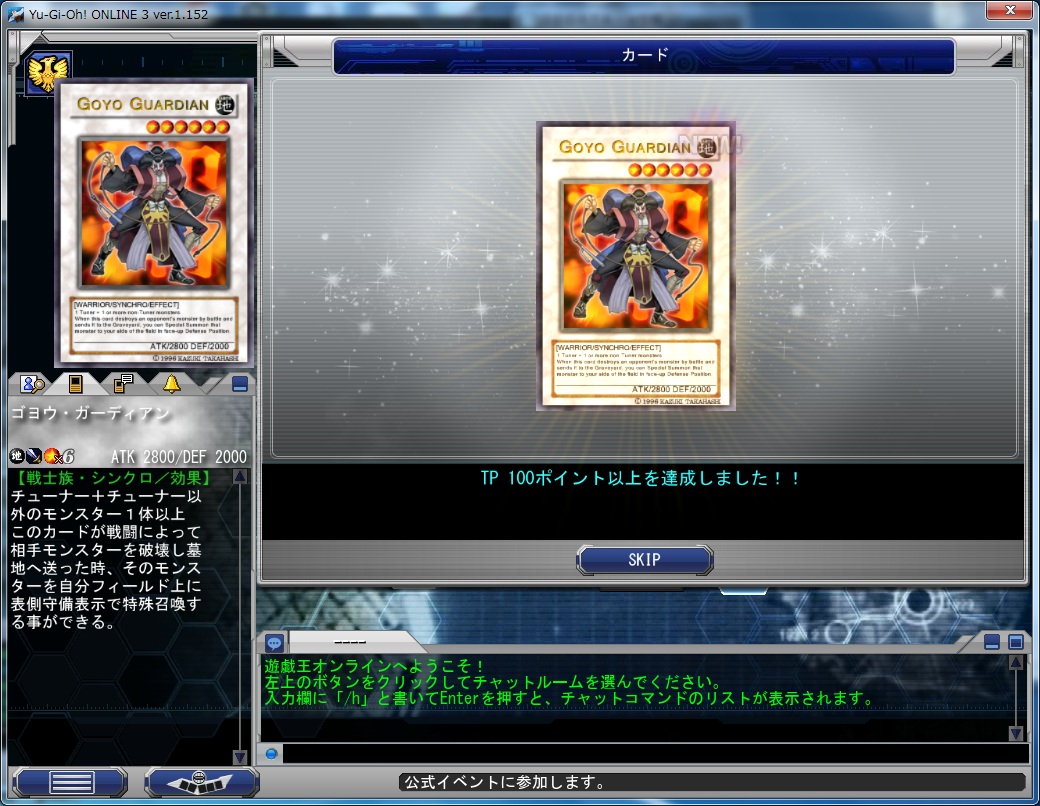Click the status text 公式イベントに参加します。
The width and height of the screenshot is (1040, 806).
click(505, 783)
